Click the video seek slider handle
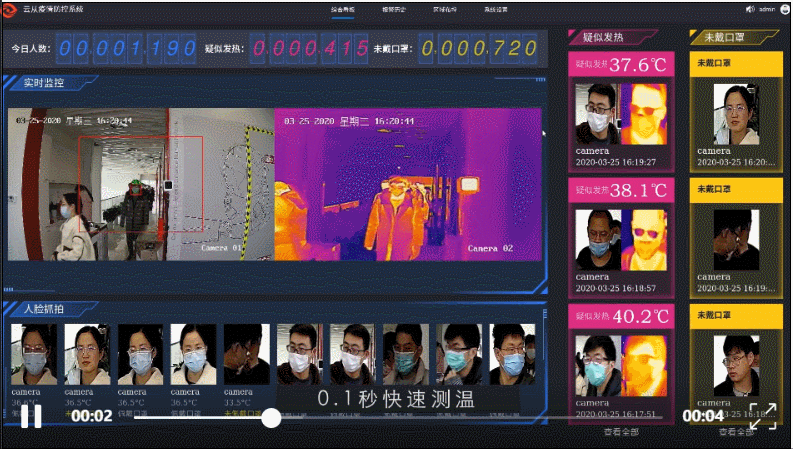Image resolution: width=793 pixels, height=449 pixels. point(271,418)
